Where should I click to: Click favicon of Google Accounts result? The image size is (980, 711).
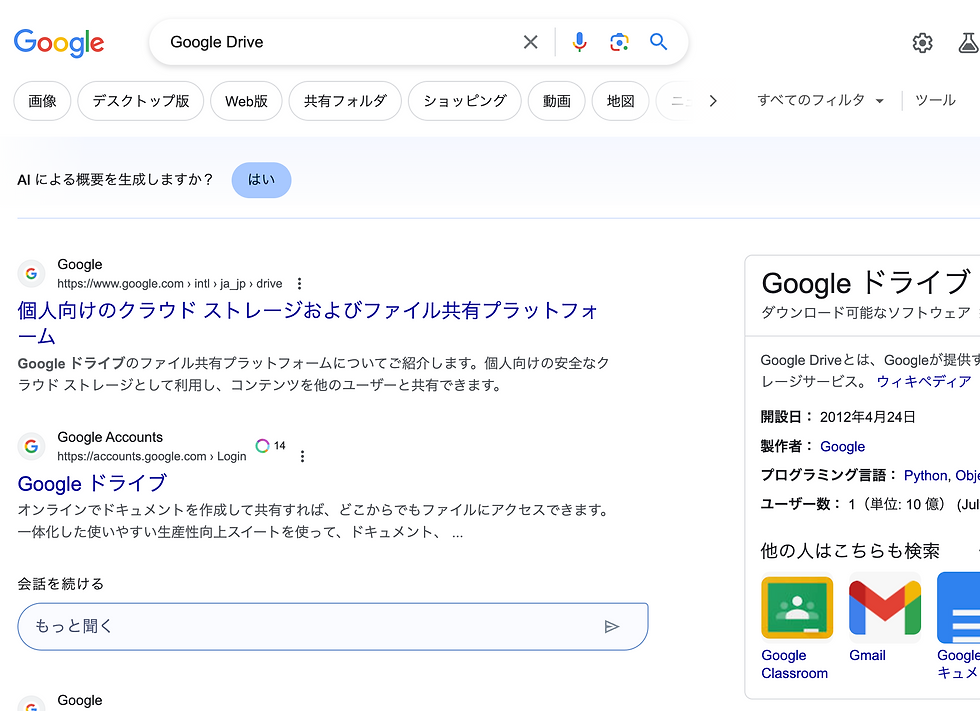(31, 446)
